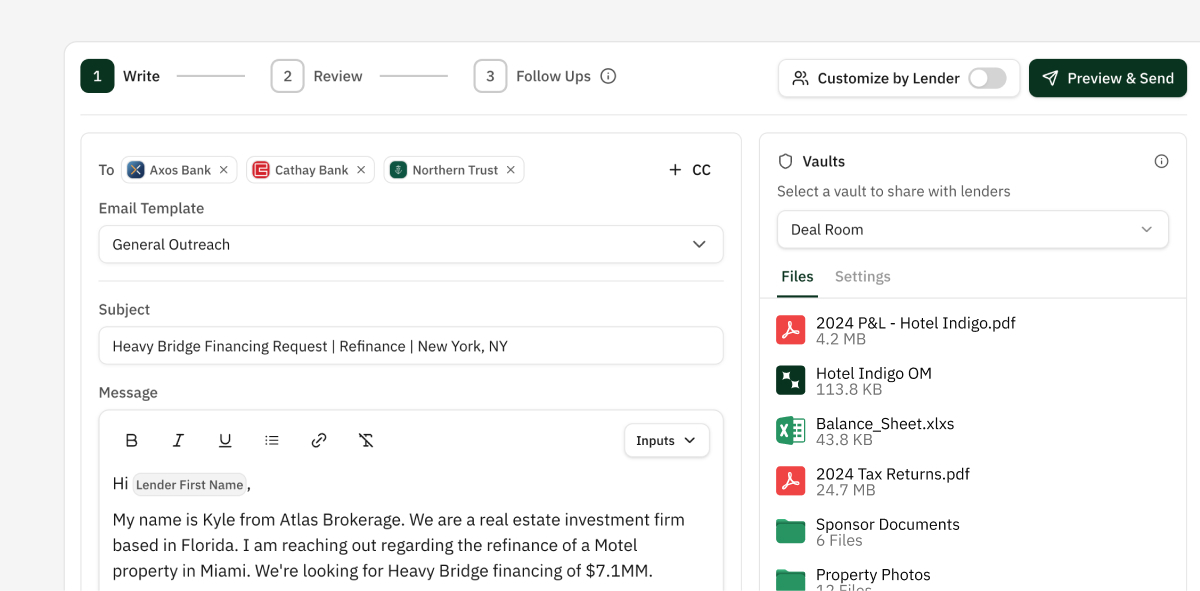Viewport: 1200px width, 591px height.
Task: Add CC recipients
Action: (690, 170)
